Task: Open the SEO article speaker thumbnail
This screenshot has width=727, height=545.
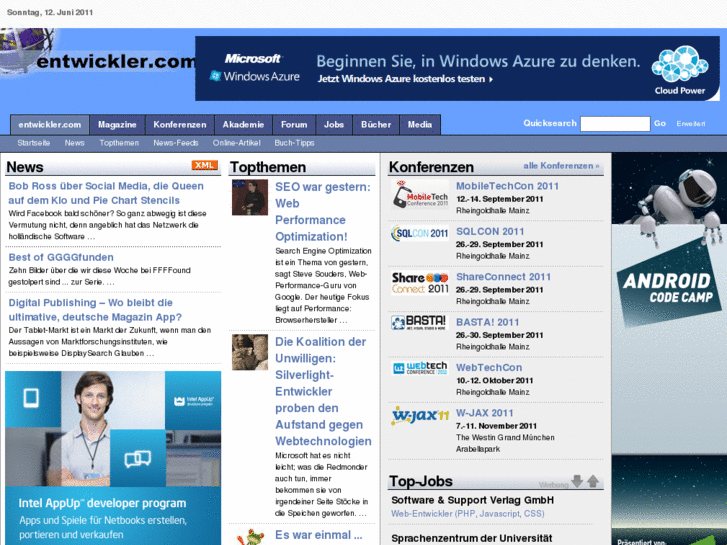Action: [250, 198]
